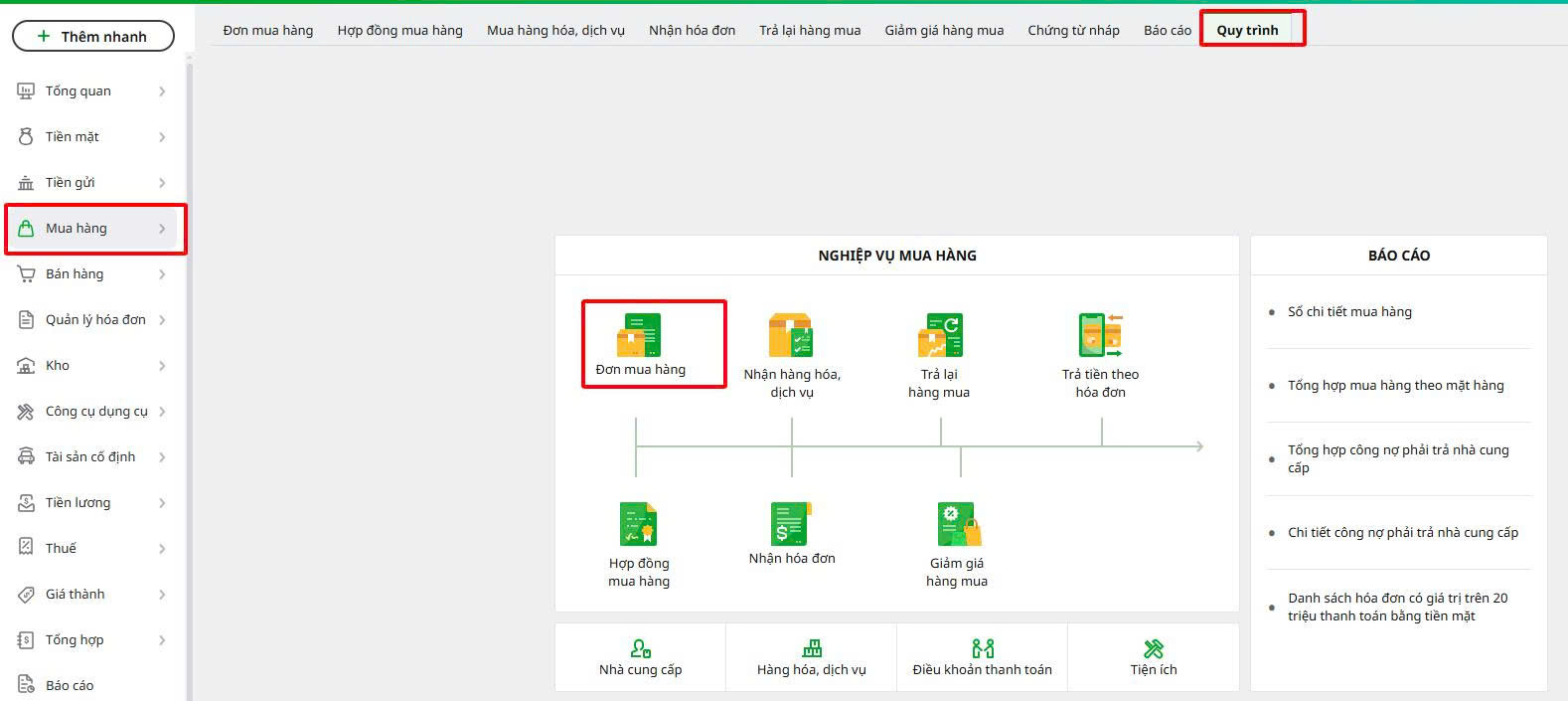Open the Hợp đồng mua hàng workflow icon
1568x701 pixels.
pyautogui.click(x=638, y=524)
